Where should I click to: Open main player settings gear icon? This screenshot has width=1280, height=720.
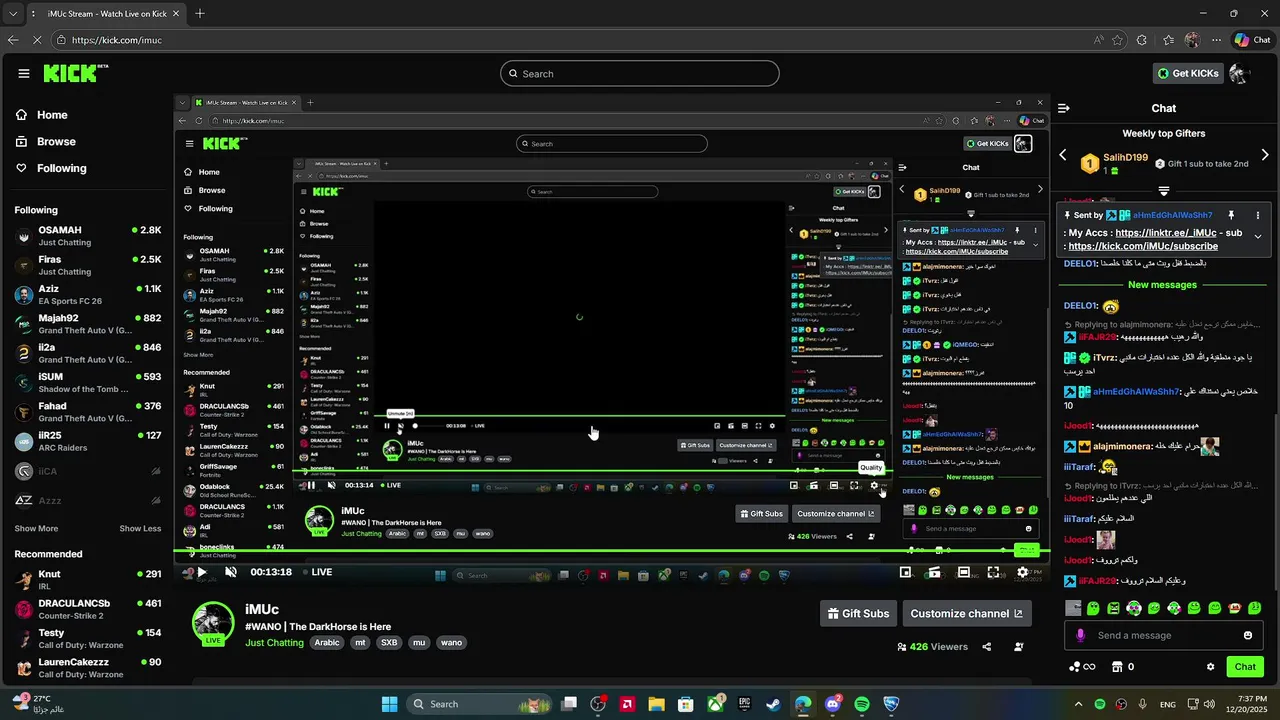click(x=1022, y=572)
